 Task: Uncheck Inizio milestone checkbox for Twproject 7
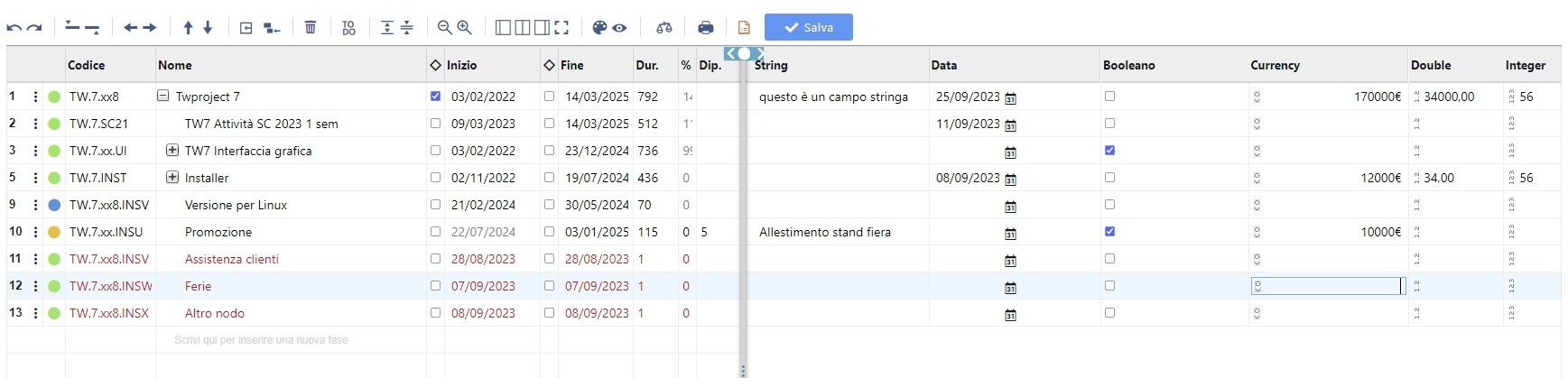point(436,97)
